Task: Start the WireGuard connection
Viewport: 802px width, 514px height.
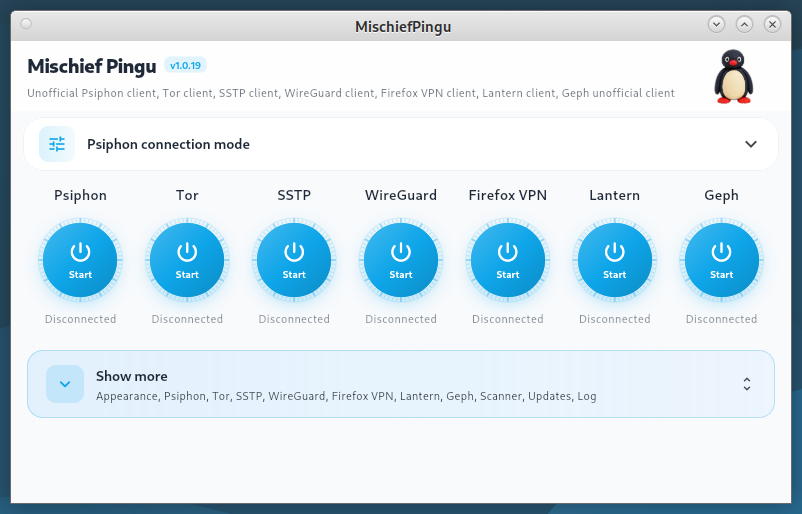Action: pyautogui.click(x=401, y=260)
